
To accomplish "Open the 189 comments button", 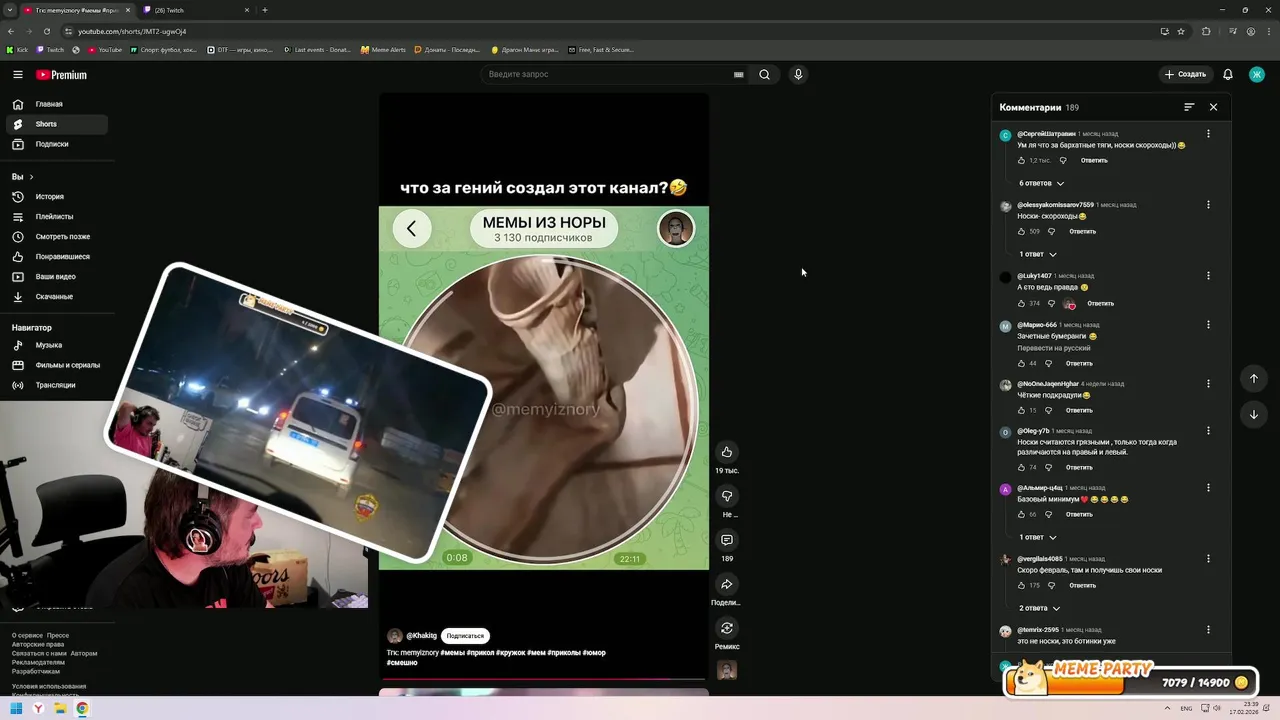I will pyautogui.click(x=727, y=540).
